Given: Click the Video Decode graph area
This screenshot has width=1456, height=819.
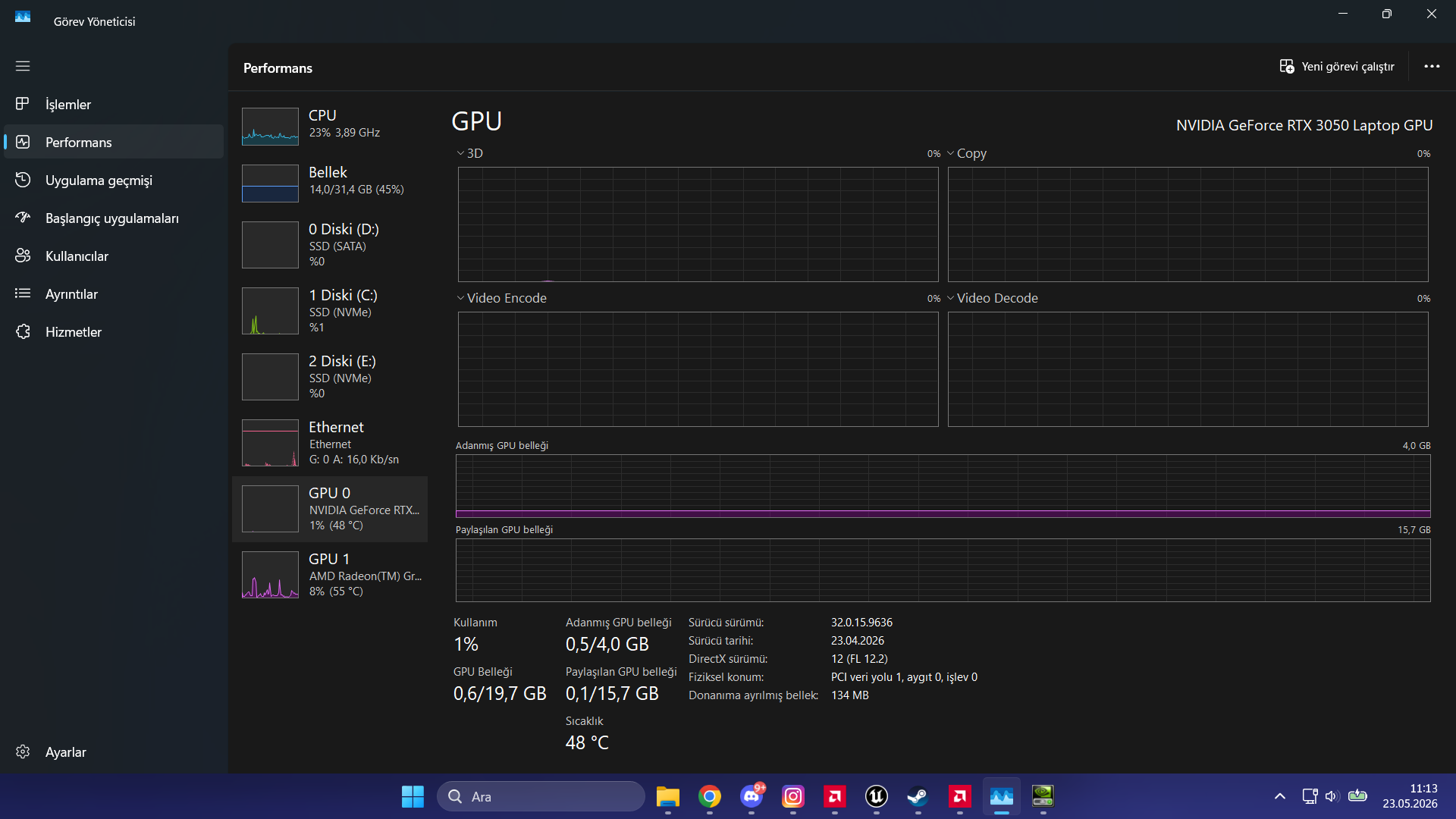Looking at the screenshot, I should tap(1188, 369).
